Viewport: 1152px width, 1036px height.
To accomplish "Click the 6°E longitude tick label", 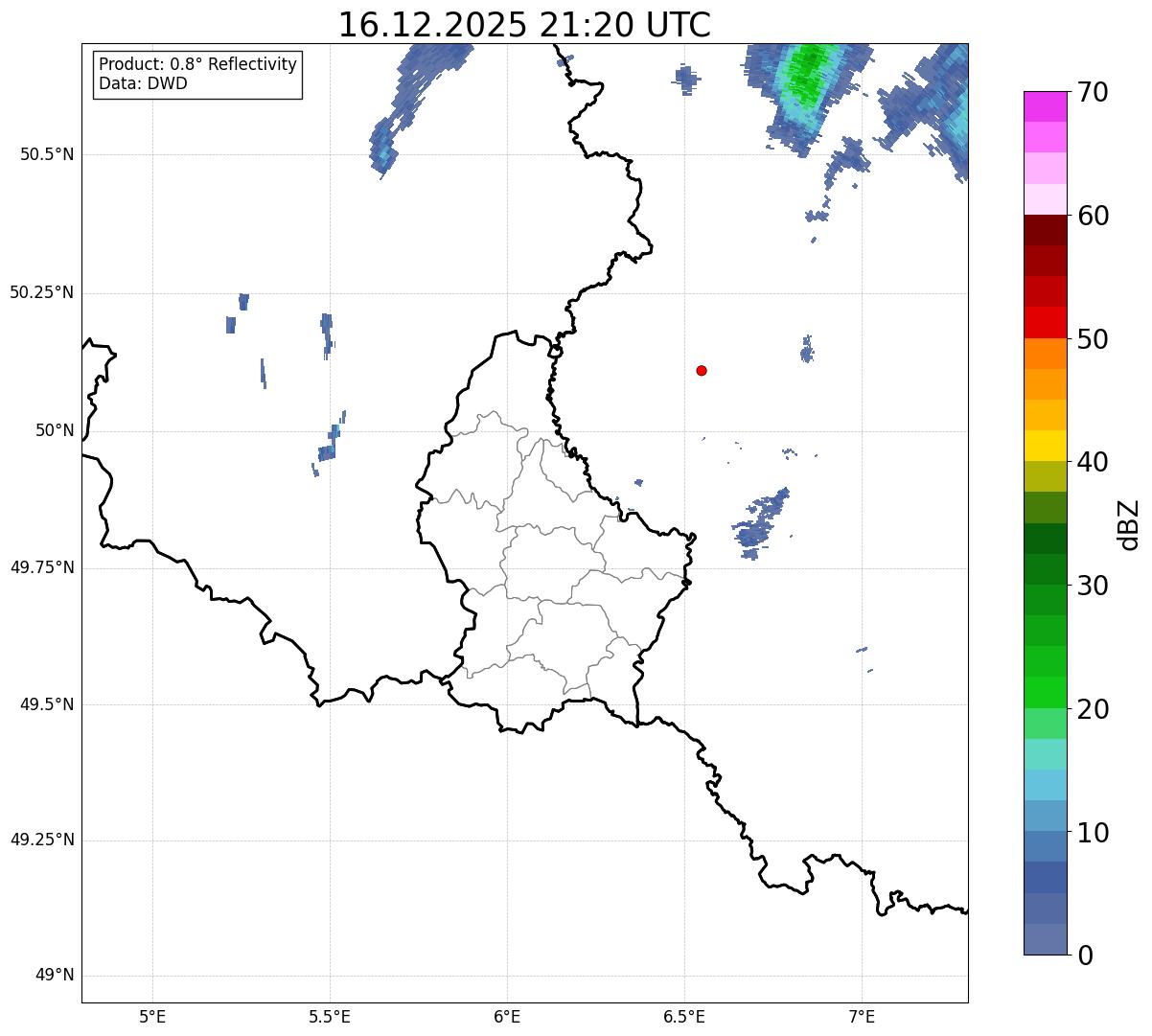I will click(507, 1016).
